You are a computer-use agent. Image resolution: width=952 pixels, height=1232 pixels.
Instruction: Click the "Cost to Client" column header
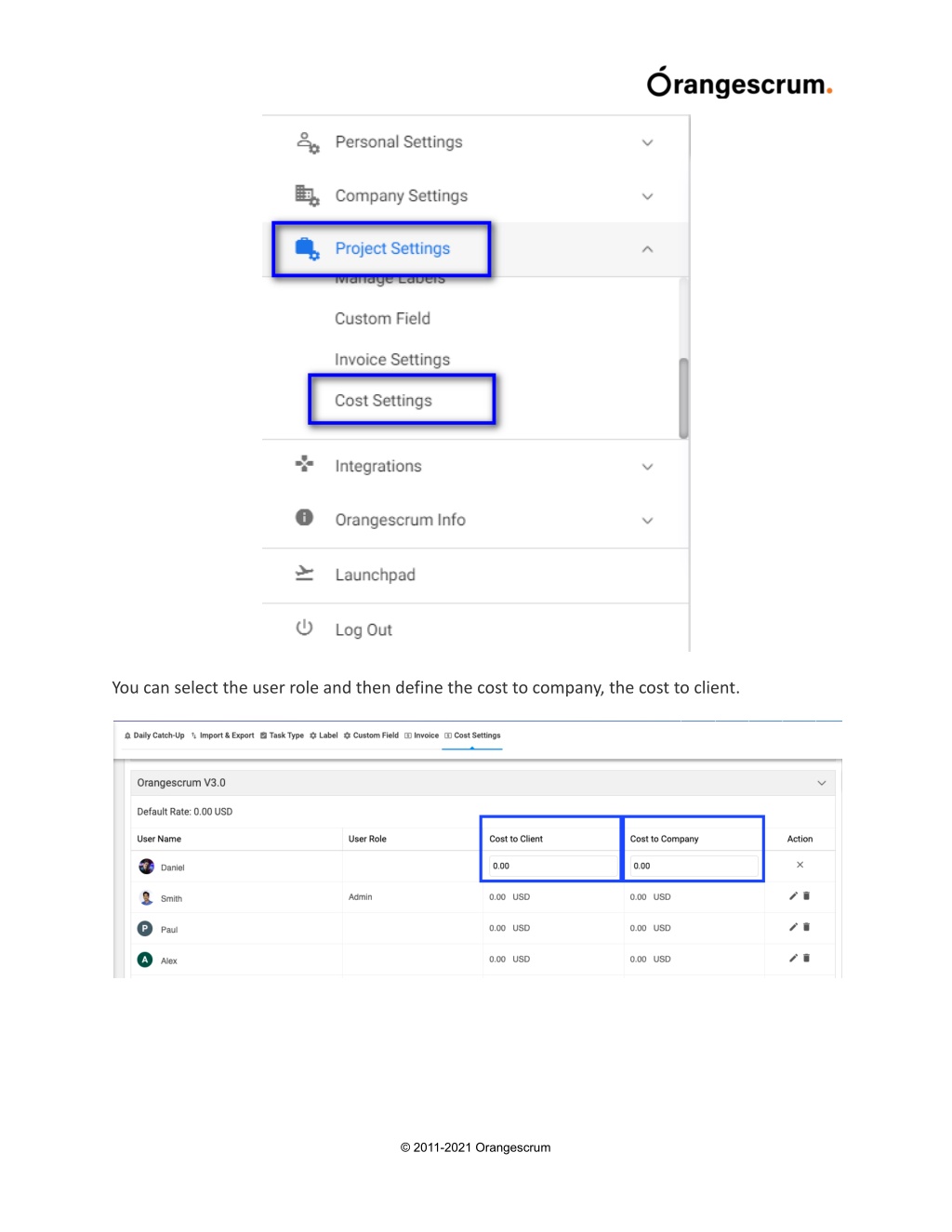coord(516,839)
